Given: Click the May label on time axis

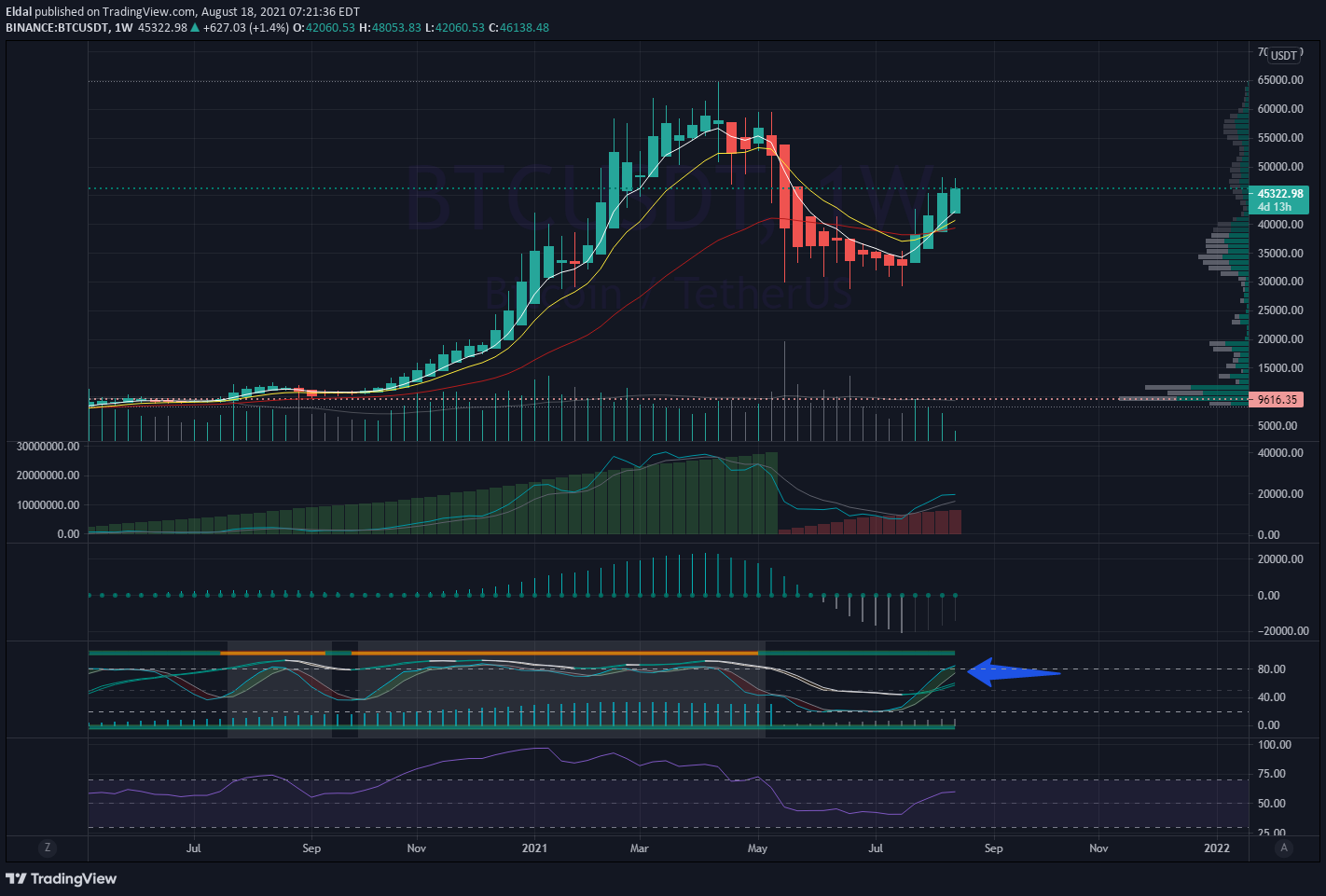Looking at the screenshot, I should [x=757, y=848].
